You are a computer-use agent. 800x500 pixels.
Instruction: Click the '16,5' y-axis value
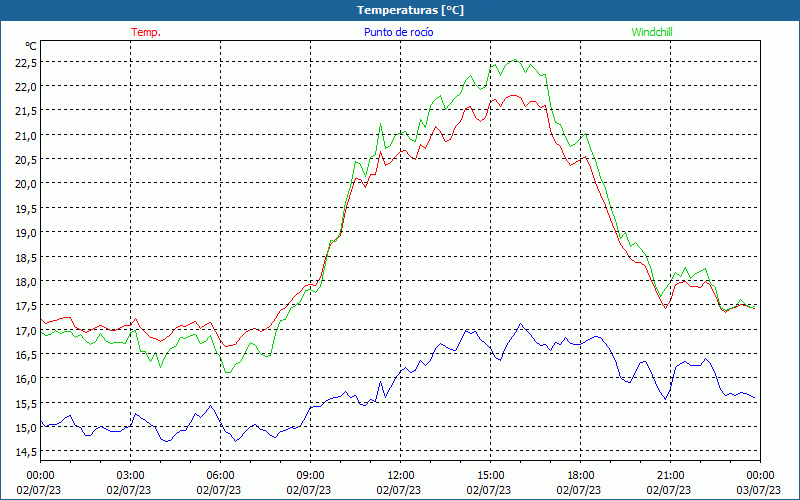[x=26, y=354]
